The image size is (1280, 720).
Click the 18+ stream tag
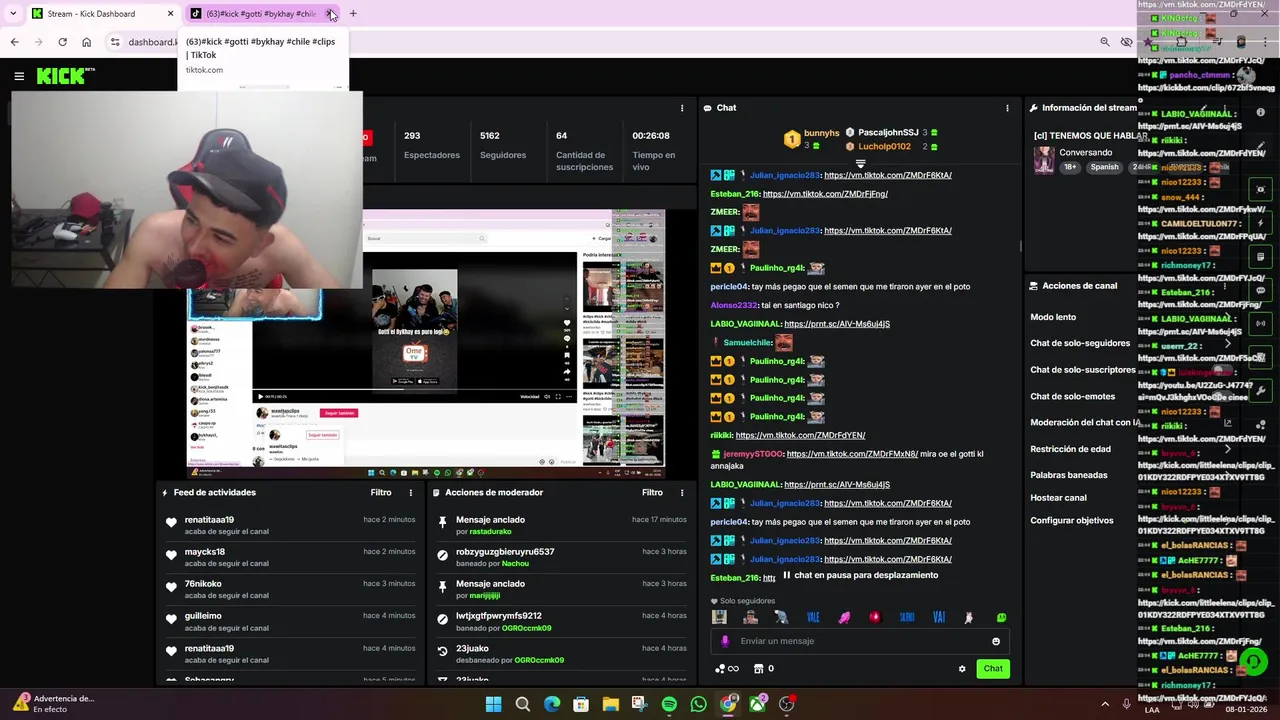1069,167
